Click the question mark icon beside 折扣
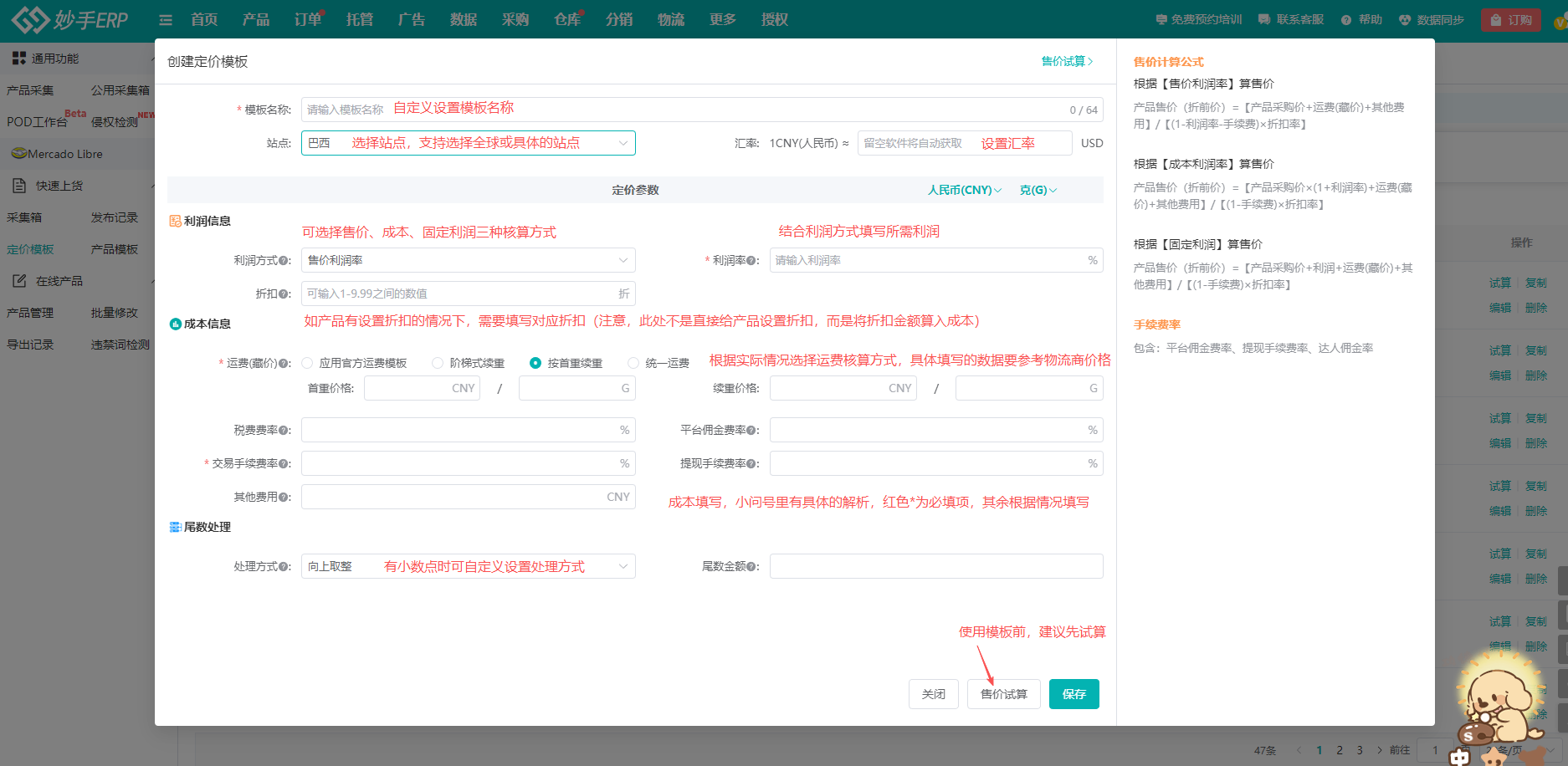This screenshot has height=766, width=1568. coord(284,294)
